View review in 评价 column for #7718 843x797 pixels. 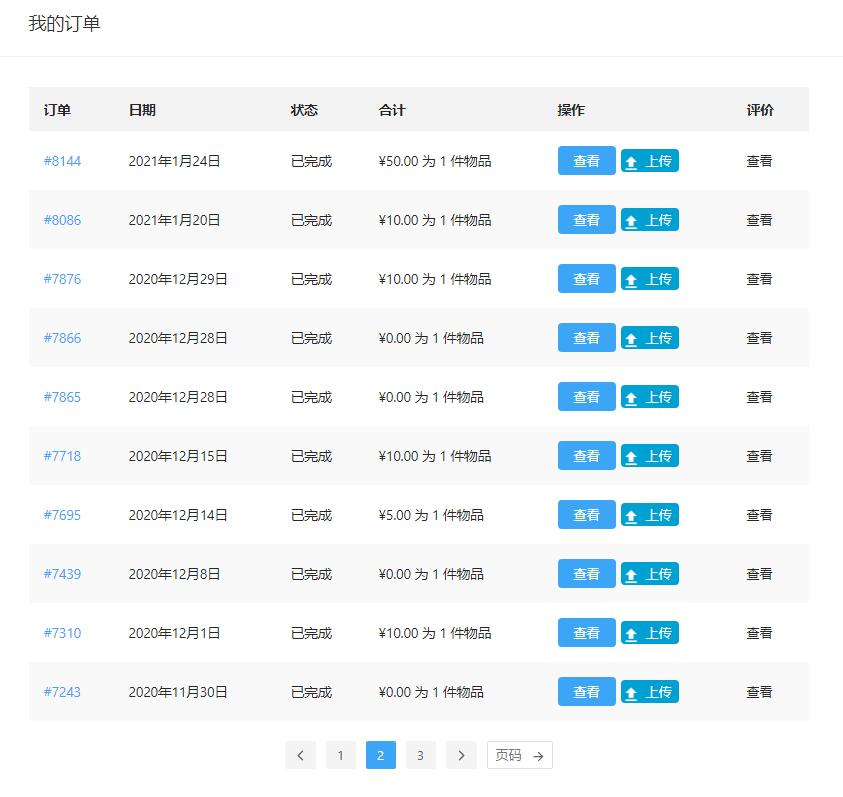(x=759, y=456)
